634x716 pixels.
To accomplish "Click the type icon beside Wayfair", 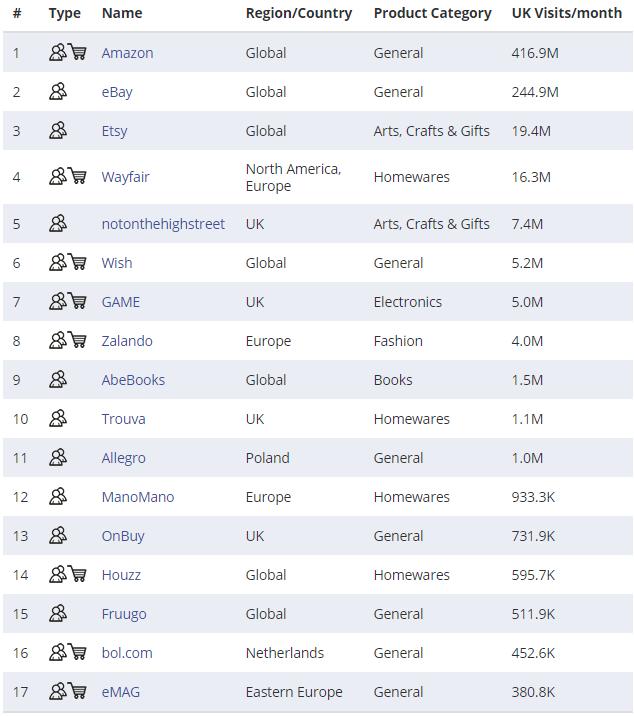I will [67, 177].
